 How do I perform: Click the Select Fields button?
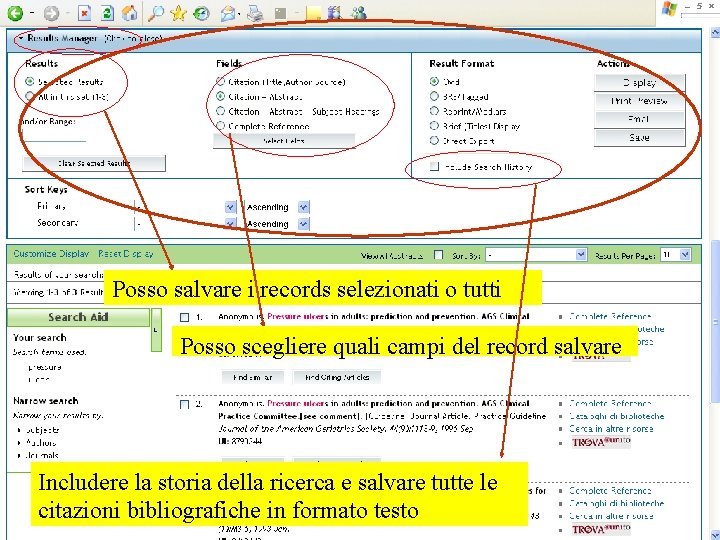tap(284, 141)
